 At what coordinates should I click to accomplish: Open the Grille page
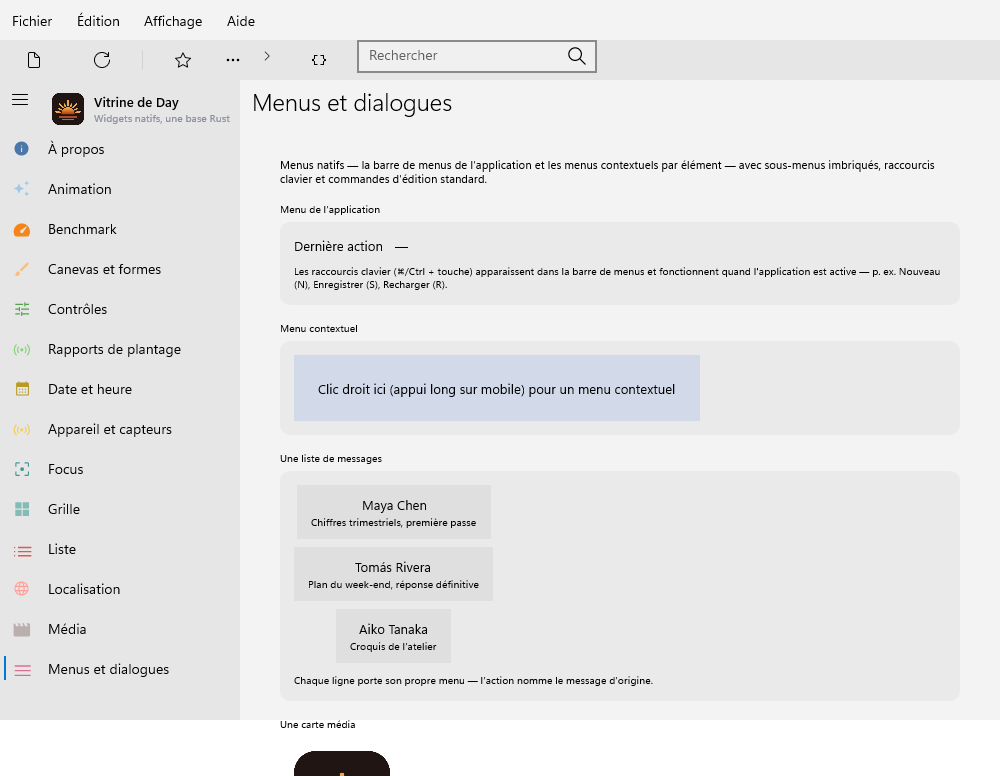[x=120, y=509]
